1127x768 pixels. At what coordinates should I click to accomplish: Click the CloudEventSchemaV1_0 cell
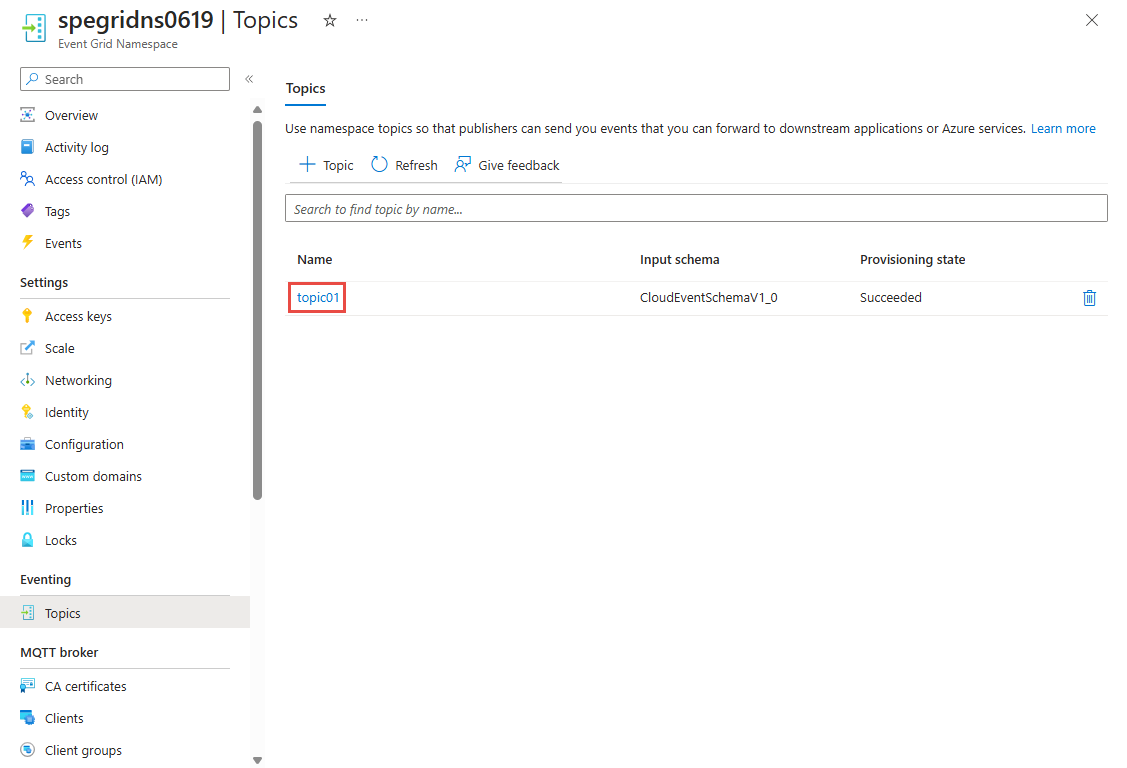point(709,297)
